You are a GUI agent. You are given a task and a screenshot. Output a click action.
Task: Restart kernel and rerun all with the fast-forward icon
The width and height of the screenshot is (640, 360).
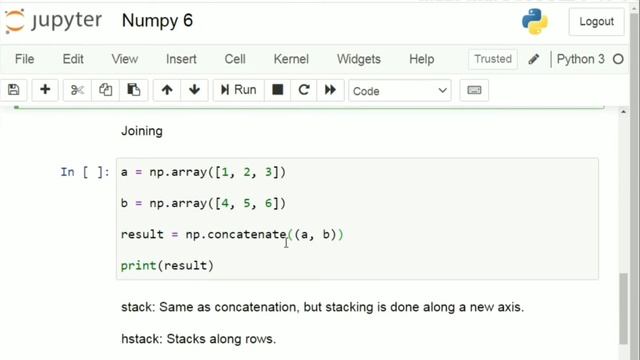(330, 90)
